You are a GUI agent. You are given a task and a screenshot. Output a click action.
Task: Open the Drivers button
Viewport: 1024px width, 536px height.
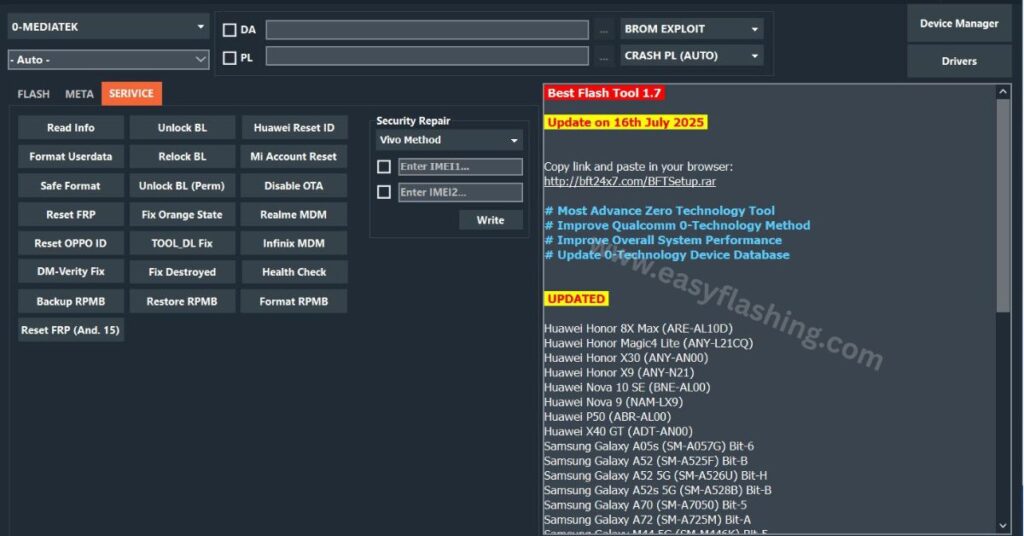pos(959,61)
